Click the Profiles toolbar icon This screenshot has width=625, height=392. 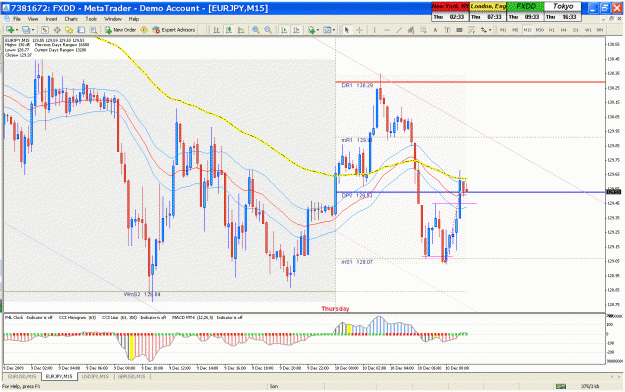click(x=26, y=30)
